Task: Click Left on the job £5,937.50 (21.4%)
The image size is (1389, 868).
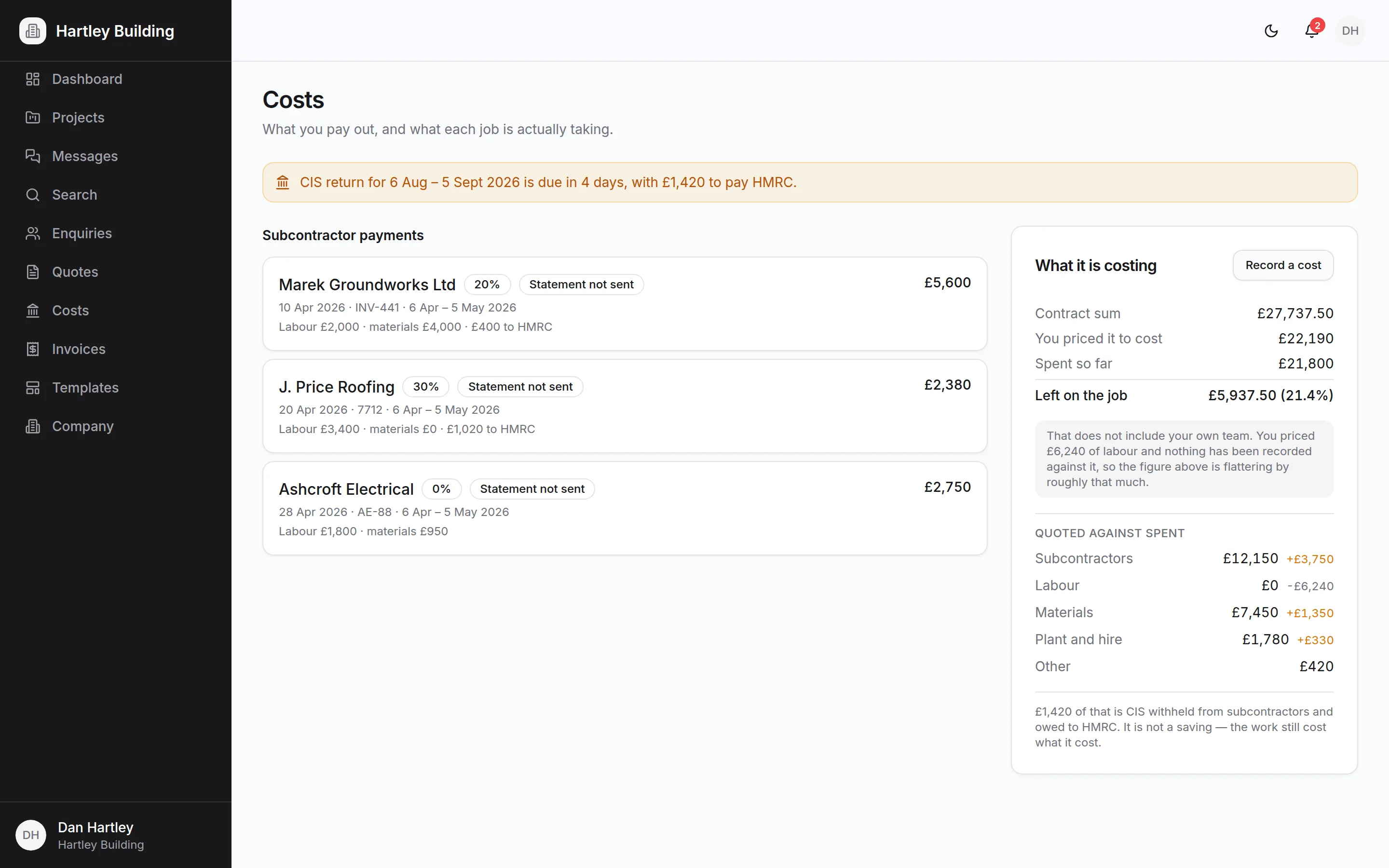Action: 1270,395
